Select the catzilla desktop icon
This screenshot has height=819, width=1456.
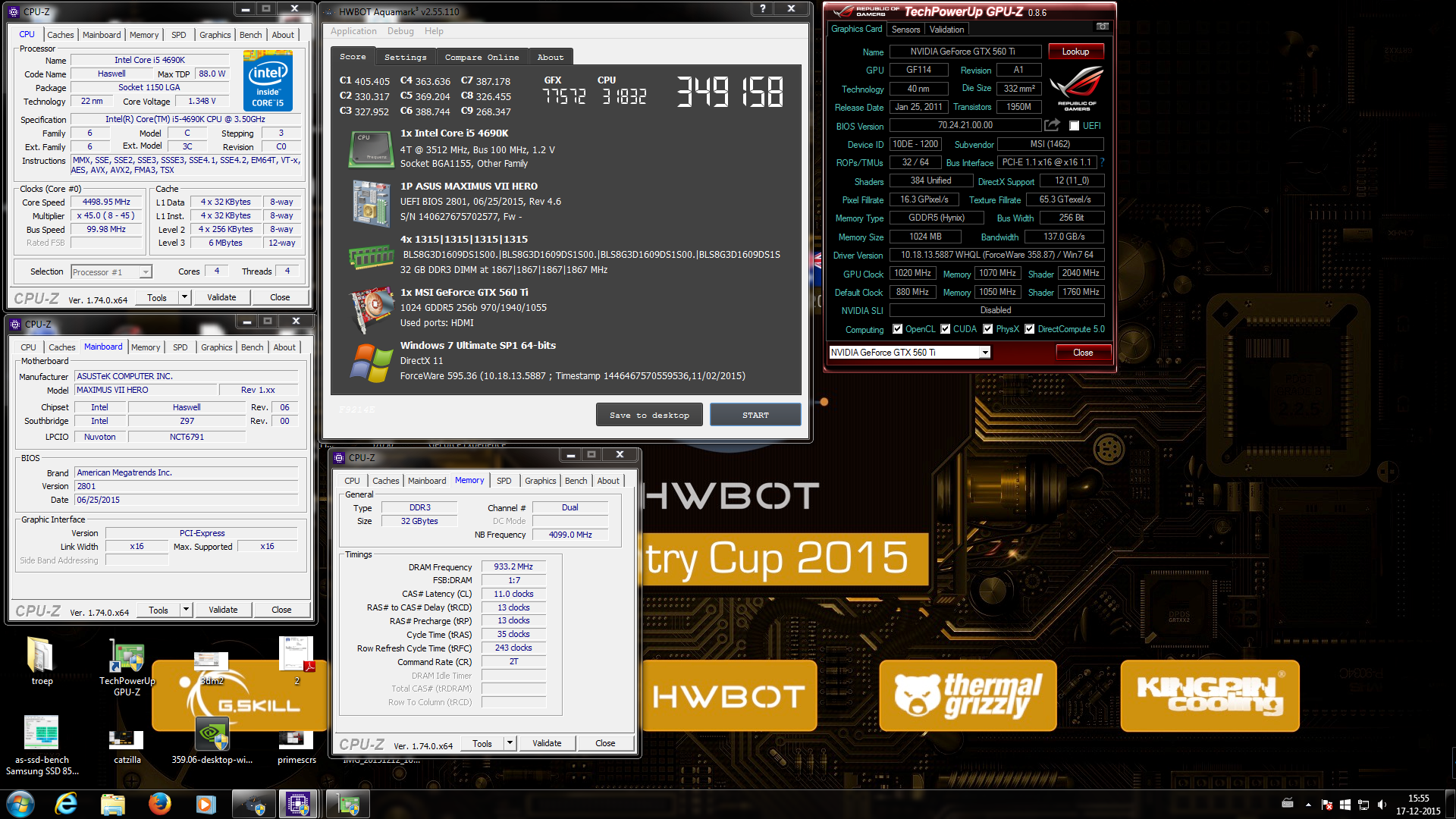tap(127, 745)
